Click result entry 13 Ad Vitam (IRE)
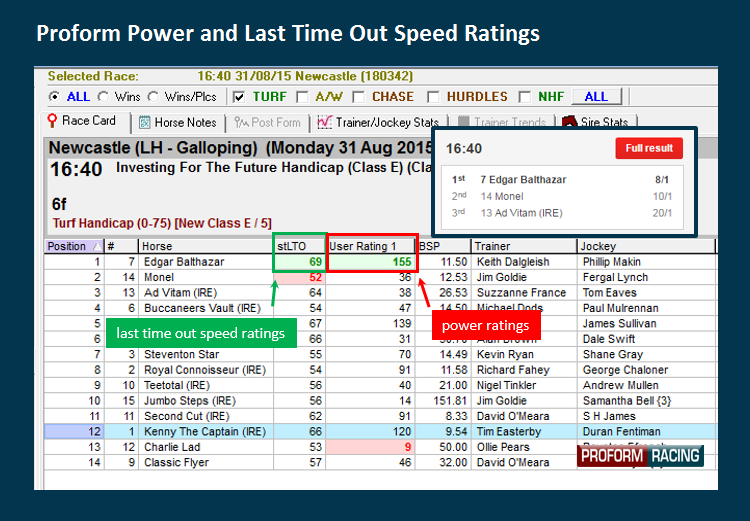The width and height of the screenshot is (750, 521). [x=521, y=213]
